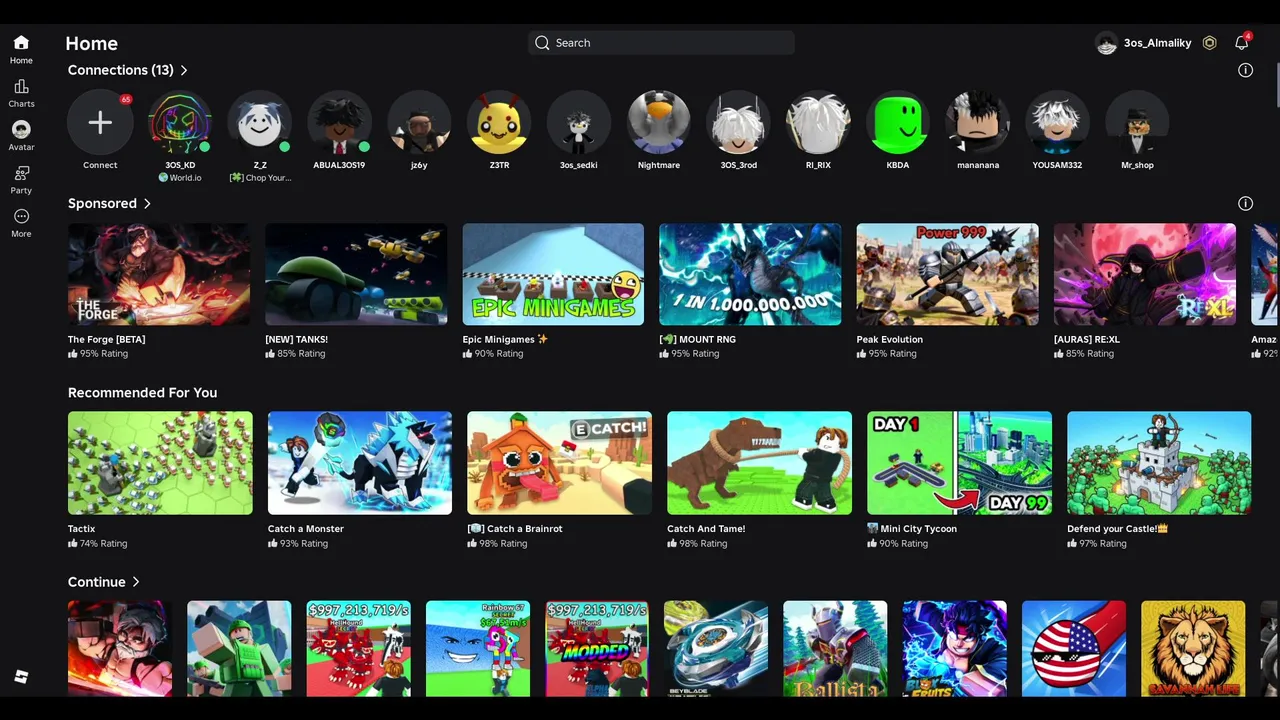Open friend mananana avatar
The width and height of the screenshot is (1280, 720).
tap(978, 122)
